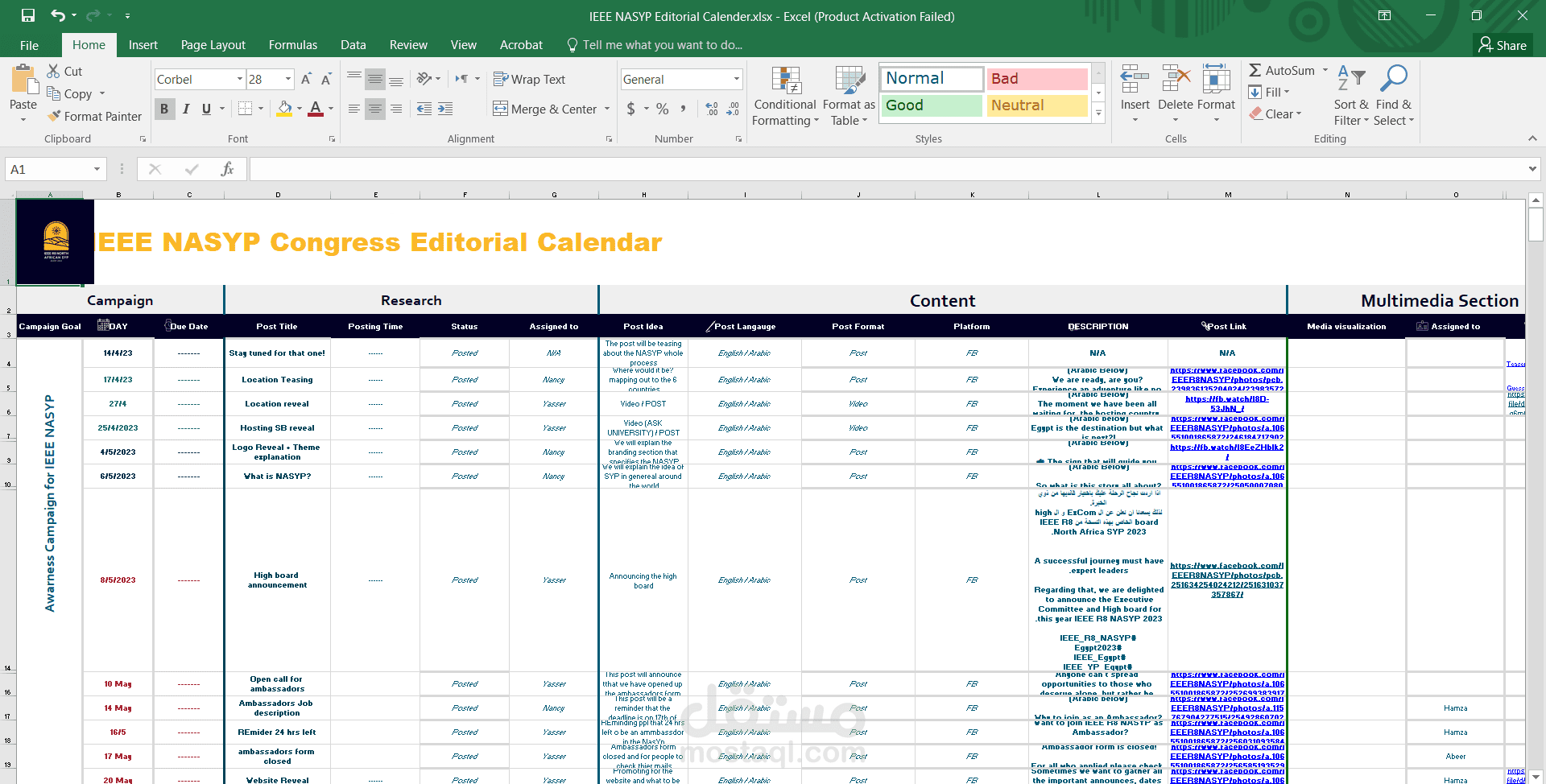
Task: Toggle Center horizontal alignment
Action: pos(375,109)
